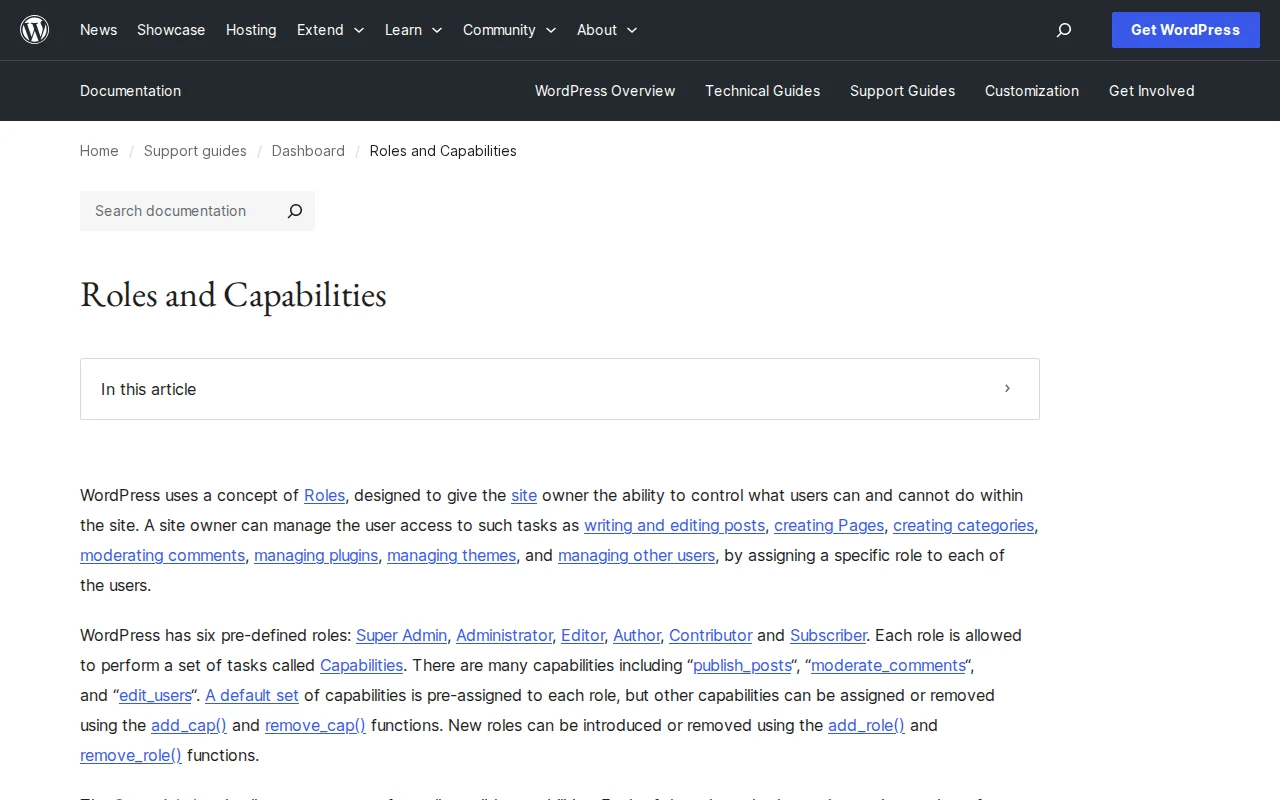Open the Community dropdown
1280x800 pixels.
click(509, 30)
